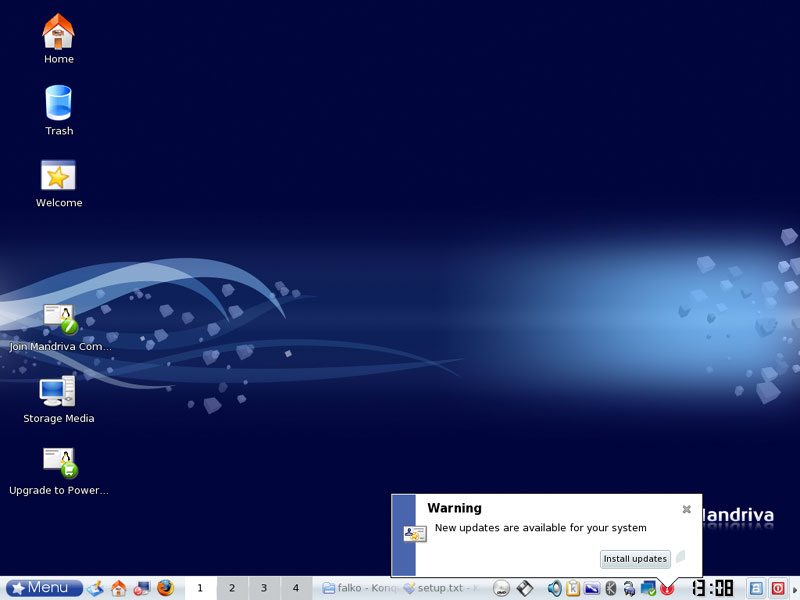
Task: Click the lock session panel button
Action: click(756, 588)
